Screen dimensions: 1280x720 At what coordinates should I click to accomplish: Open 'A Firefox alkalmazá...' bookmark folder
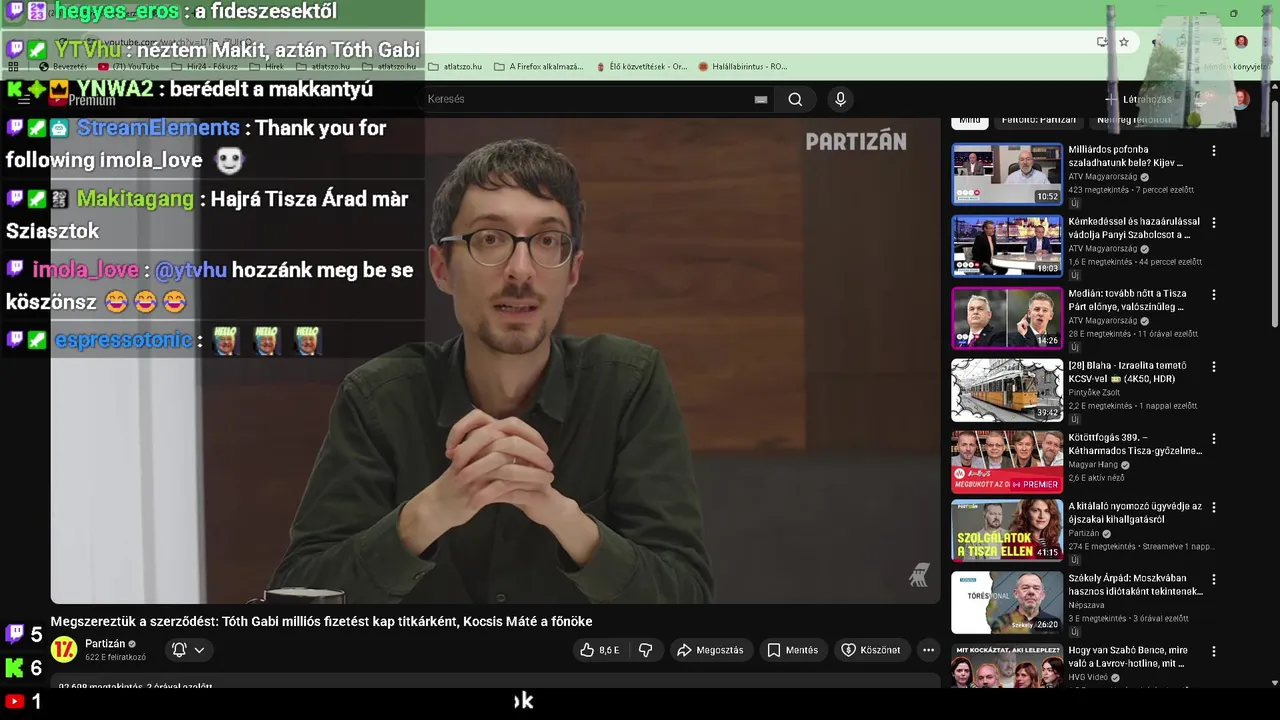(538, 67)
